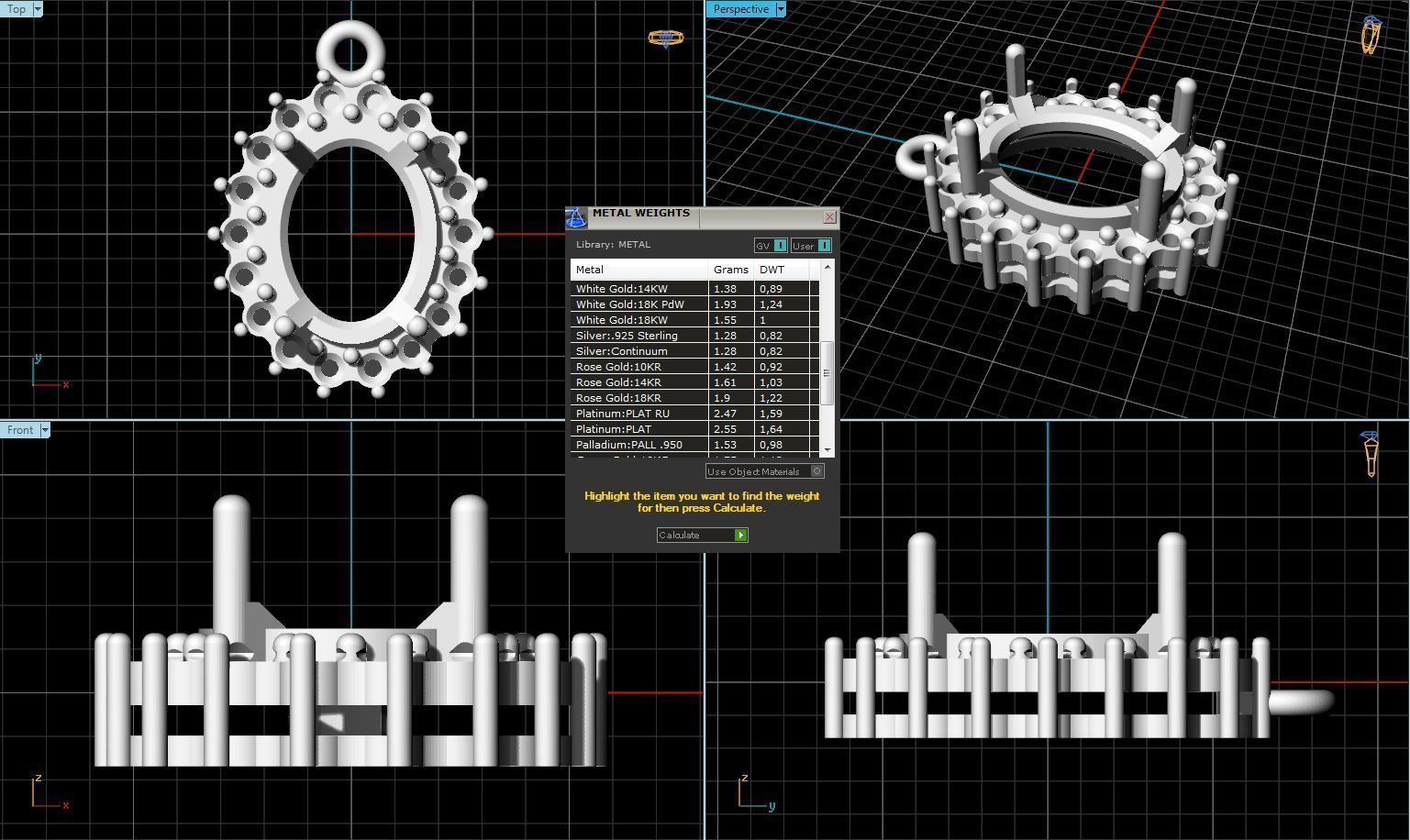1410x840 pixels.
Task: Toggle the User library switch
Action: (x=811, y=246)
